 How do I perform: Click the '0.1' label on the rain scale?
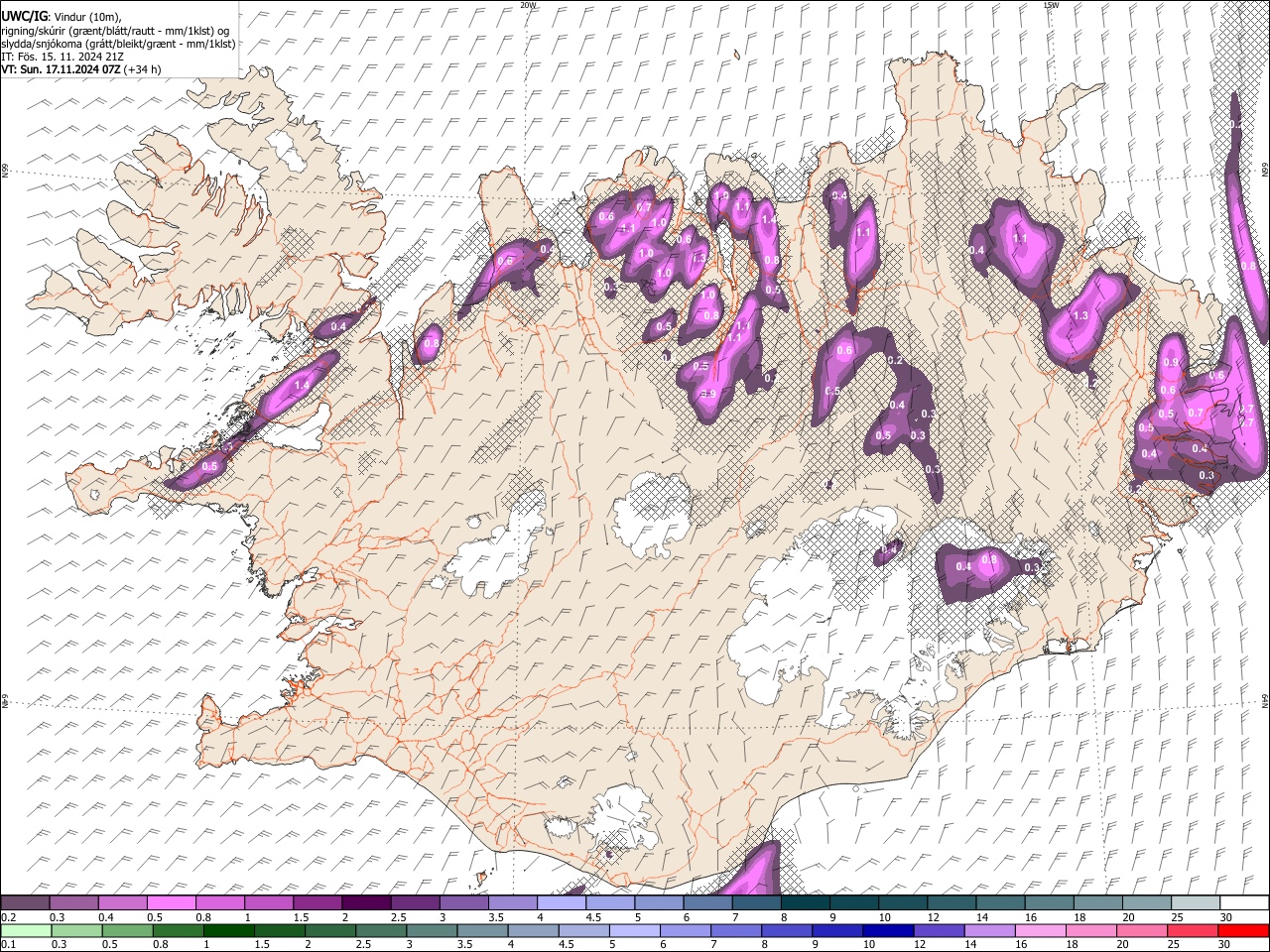[x=8, y=944]
